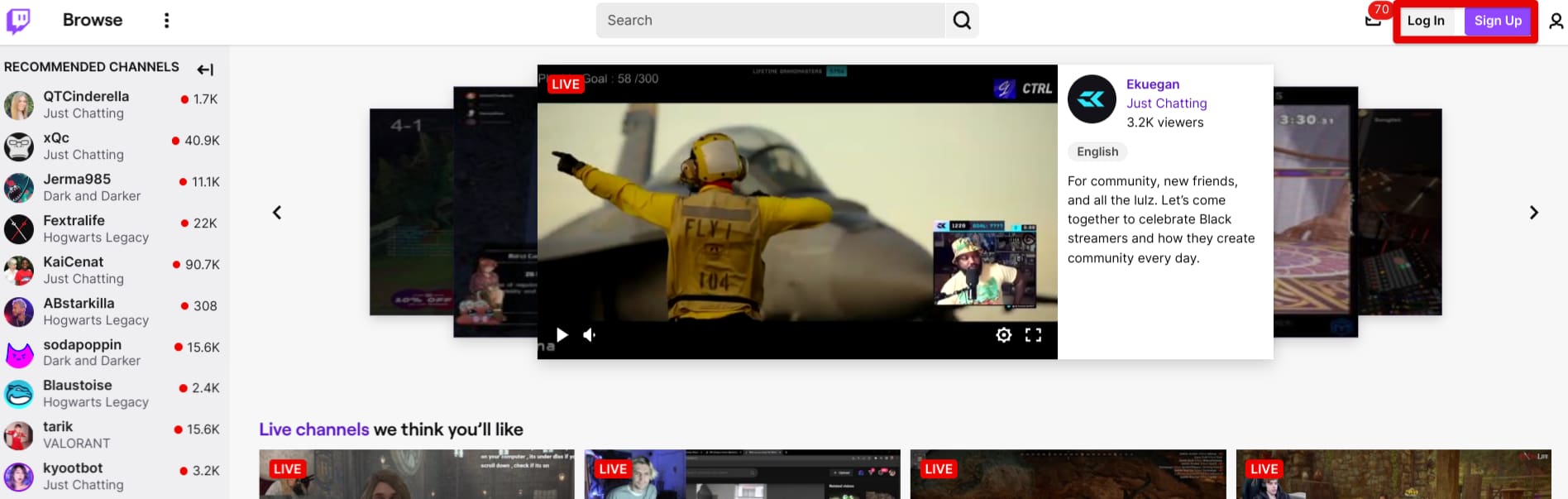This screenshot has height=499, width=1568.
Task: Open the notifications inbox icon
Action: [1373, 20]
